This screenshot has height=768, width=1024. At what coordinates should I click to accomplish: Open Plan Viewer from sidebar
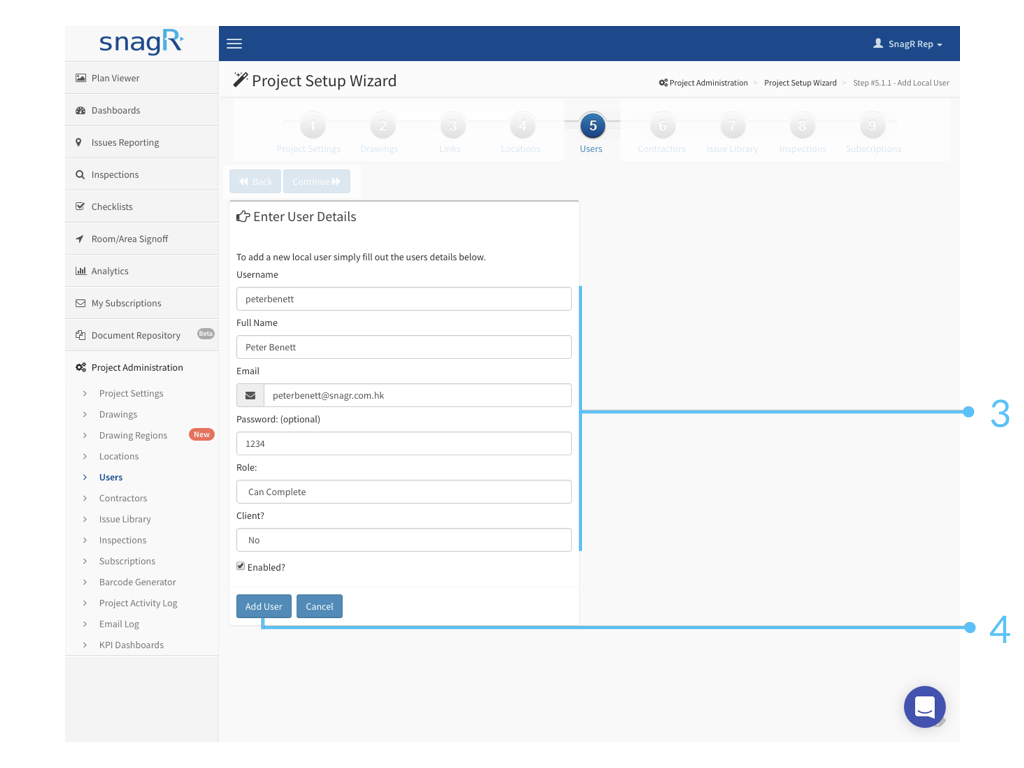point(142,78)
